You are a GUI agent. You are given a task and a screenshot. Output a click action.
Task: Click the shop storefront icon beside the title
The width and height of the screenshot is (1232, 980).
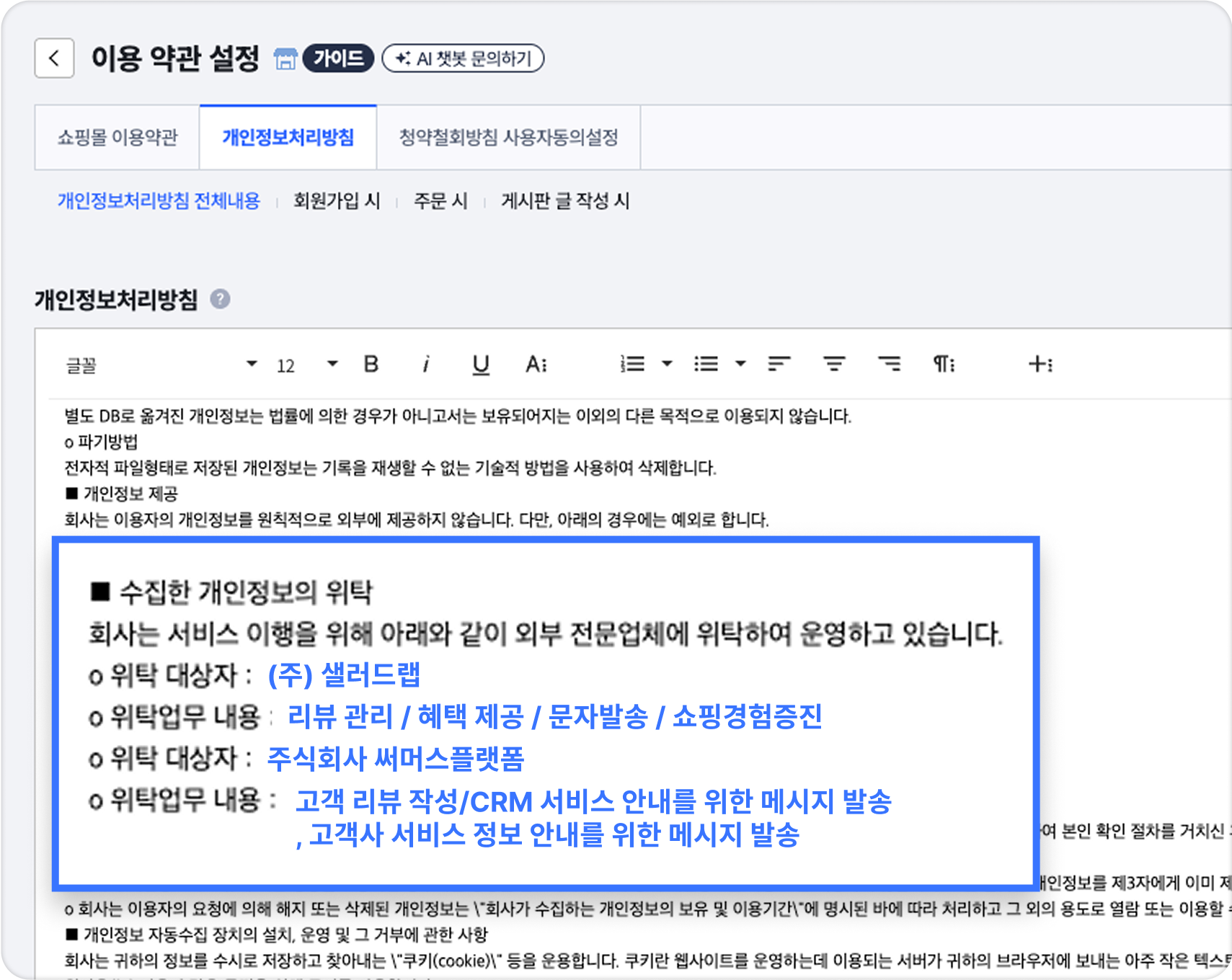(x=285, y=59)
